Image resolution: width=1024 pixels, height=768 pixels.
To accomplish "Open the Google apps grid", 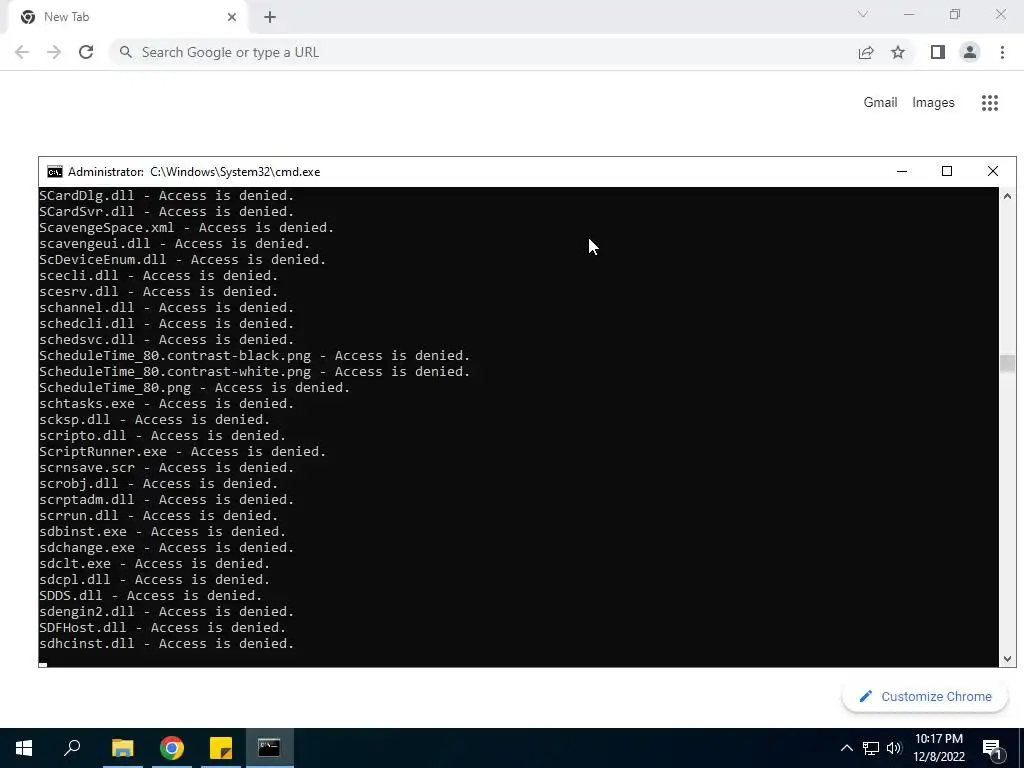I will pyautogui.click(x=990, y=103).
